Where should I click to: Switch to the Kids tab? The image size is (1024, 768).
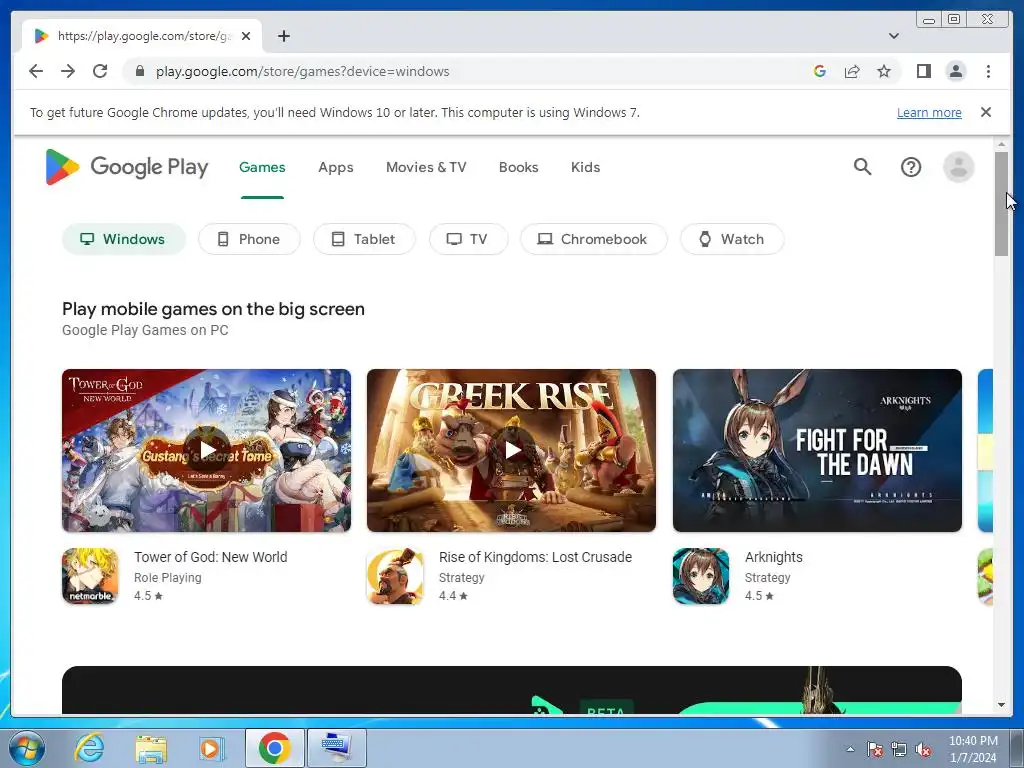pos(585,167)
